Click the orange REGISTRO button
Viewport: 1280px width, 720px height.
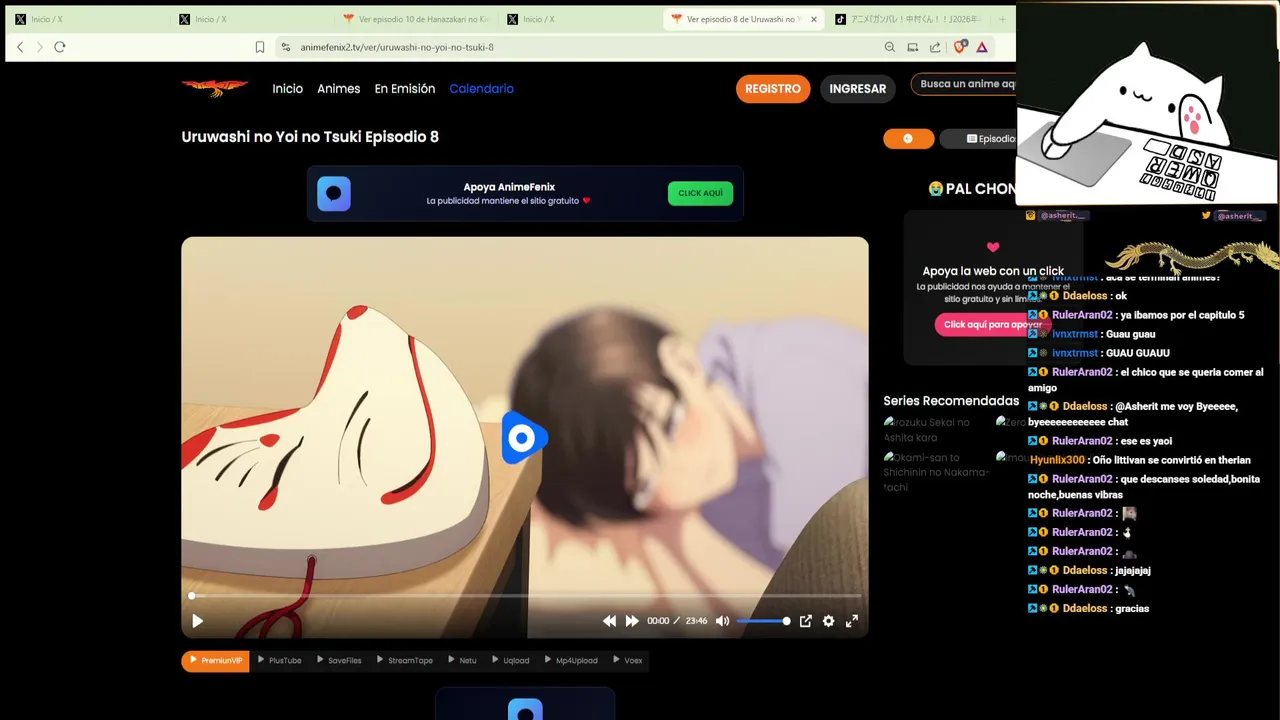coord(773,89)
